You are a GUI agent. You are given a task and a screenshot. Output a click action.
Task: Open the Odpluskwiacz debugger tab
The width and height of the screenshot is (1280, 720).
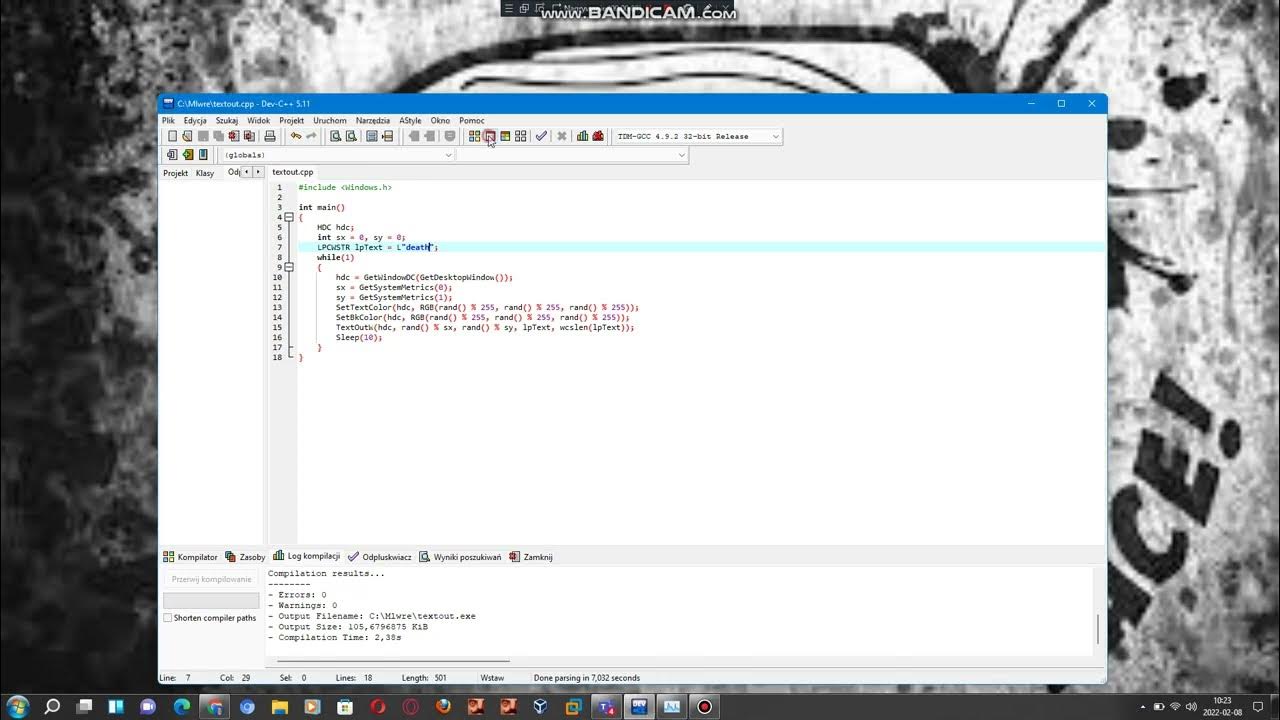(381, 557)
